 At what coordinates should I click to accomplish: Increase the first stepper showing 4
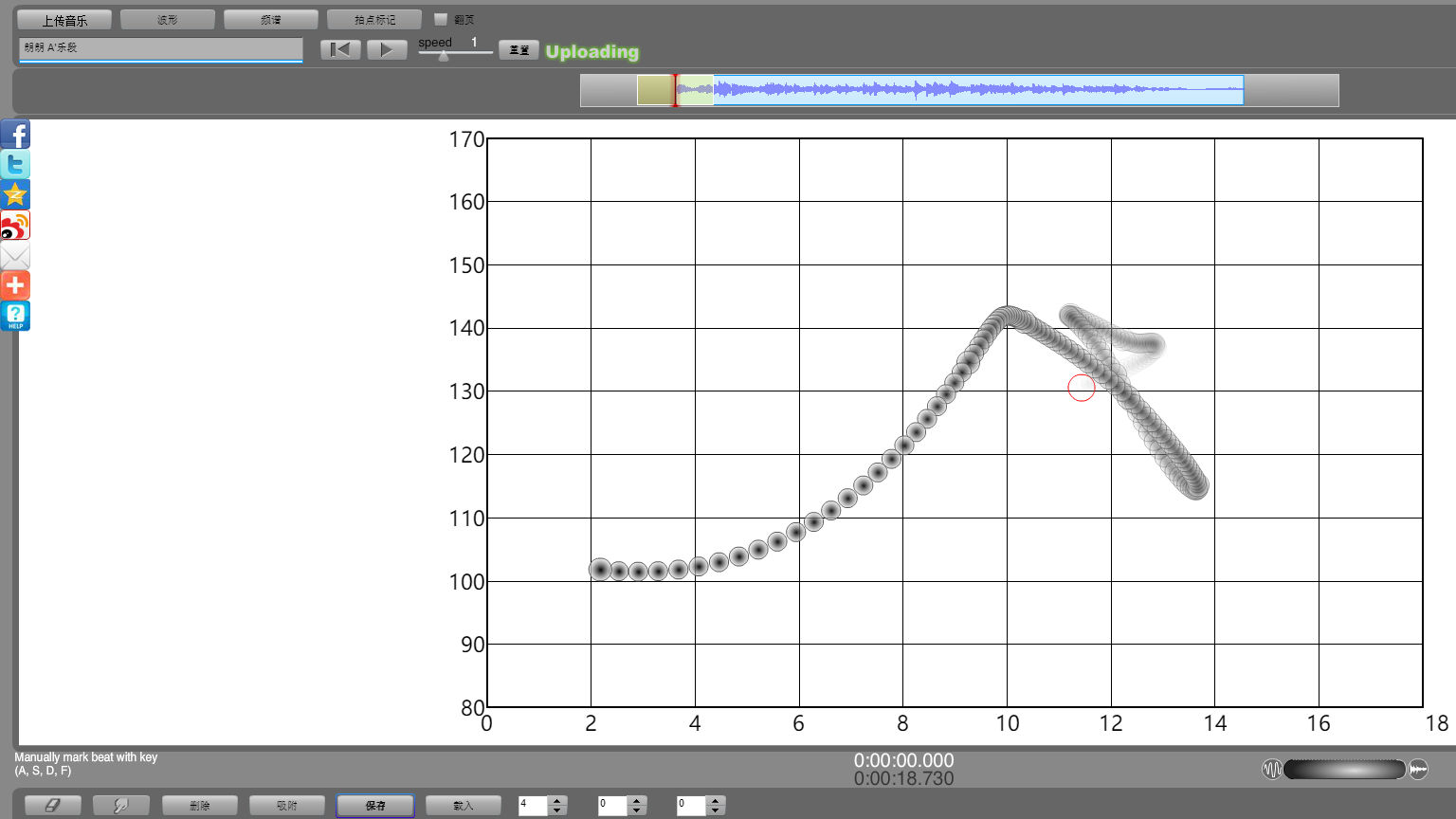click(x=557, y=800)
